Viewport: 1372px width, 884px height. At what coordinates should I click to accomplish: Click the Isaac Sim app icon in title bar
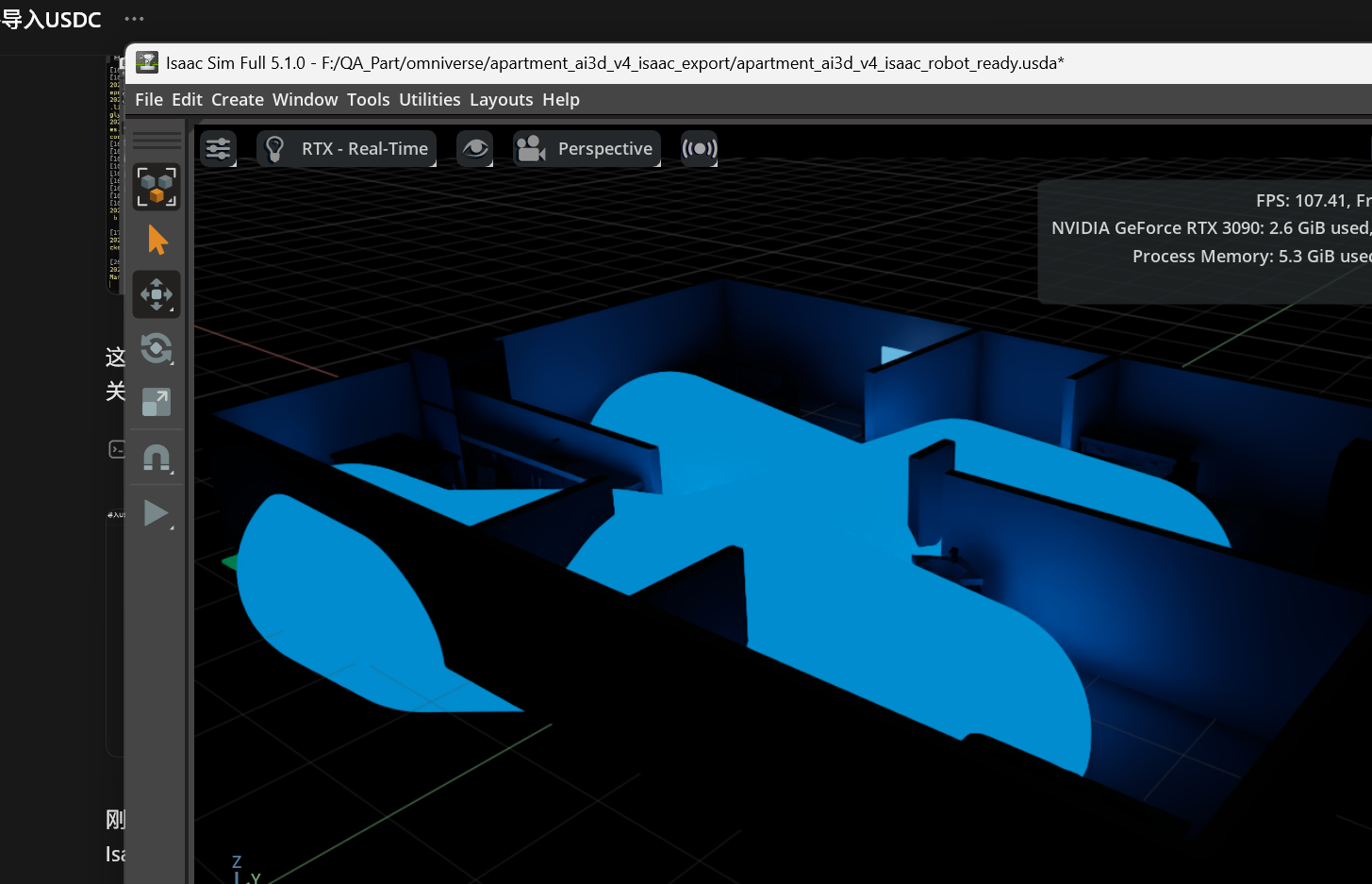[x=147, y=62]
